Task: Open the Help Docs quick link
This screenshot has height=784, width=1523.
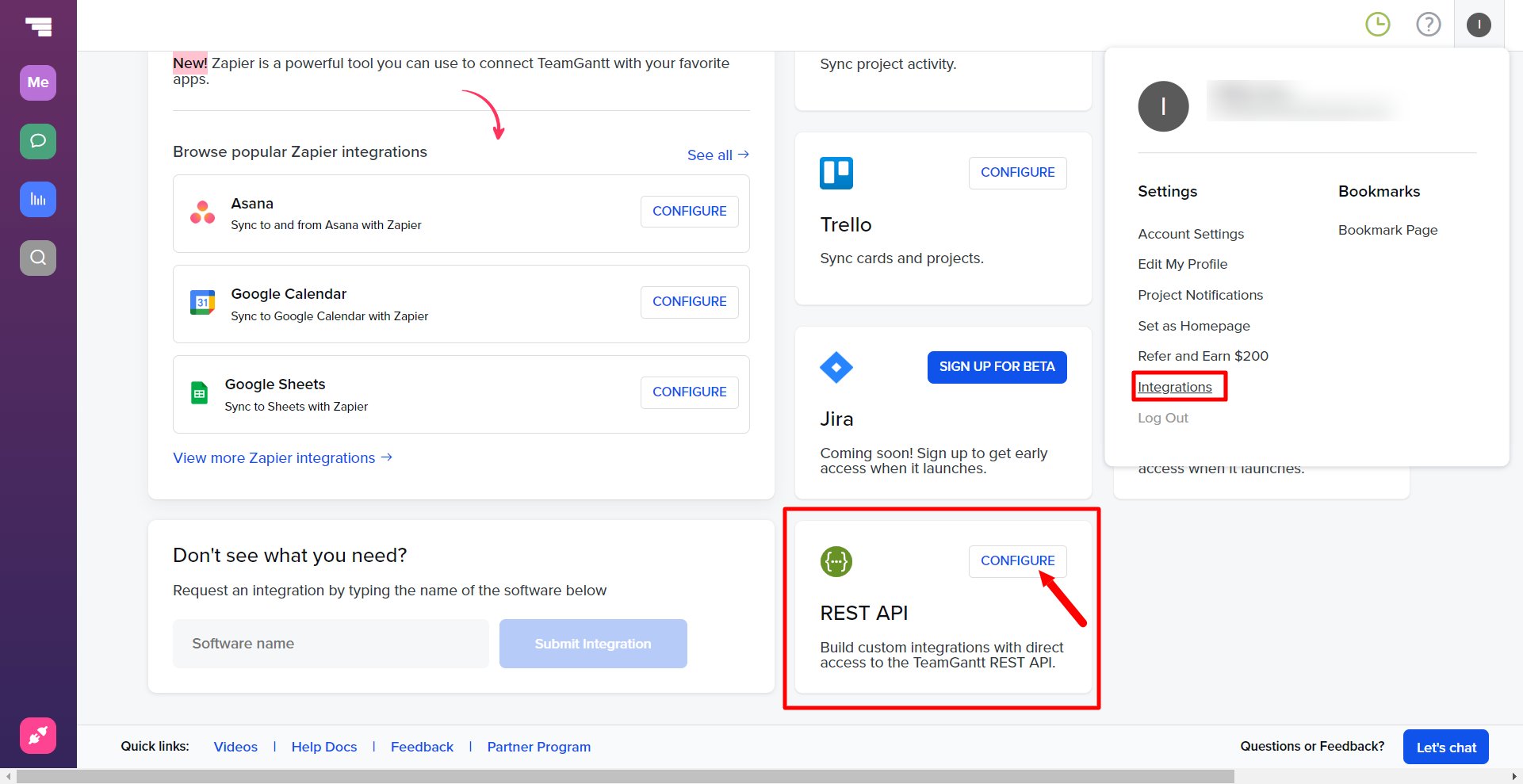Action: tap(324, 747)
